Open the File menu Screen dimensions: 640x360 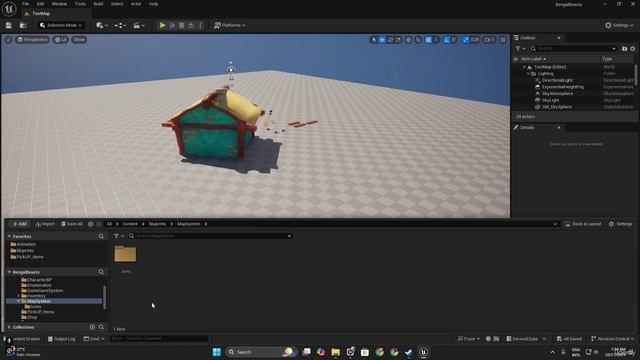(25, 4)
